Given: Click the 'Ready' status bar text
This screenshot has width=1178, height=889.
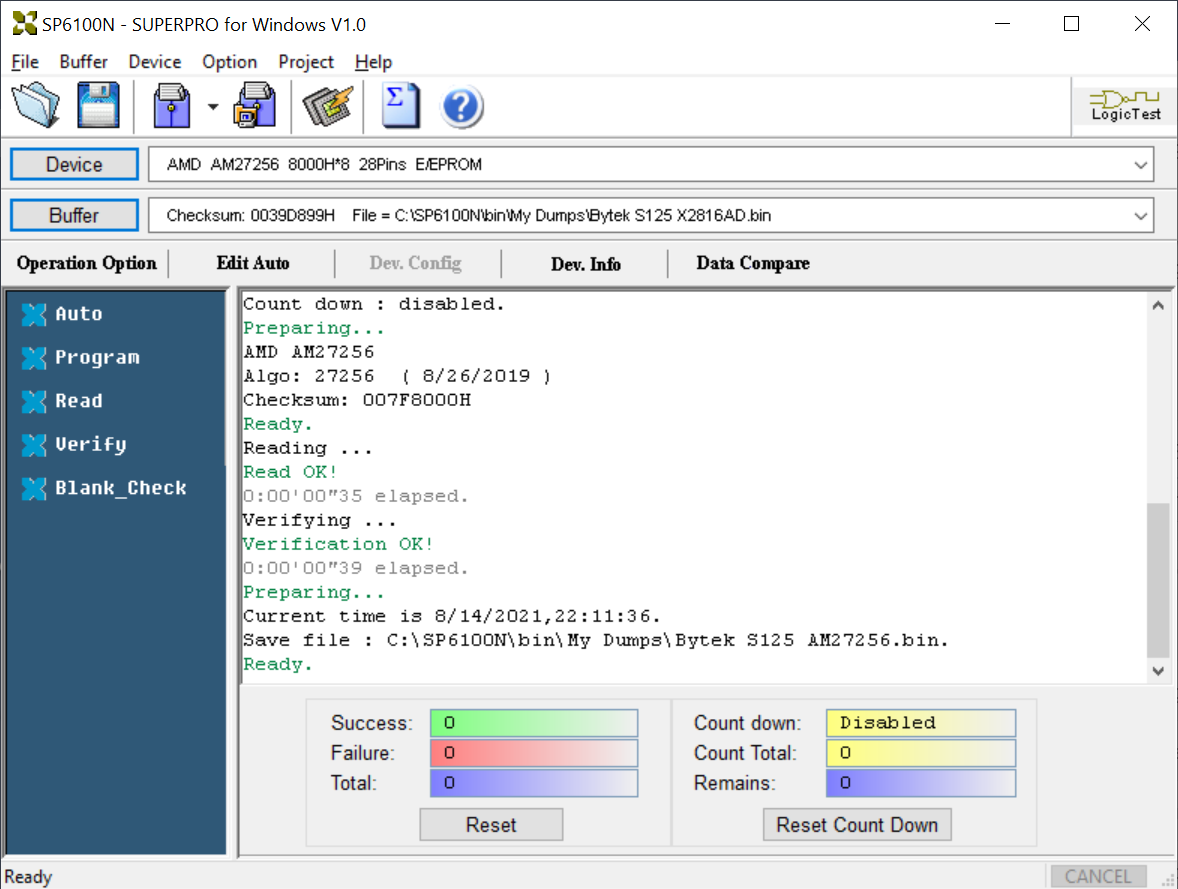Looking at the screenshot, I should tap(28, 877).
